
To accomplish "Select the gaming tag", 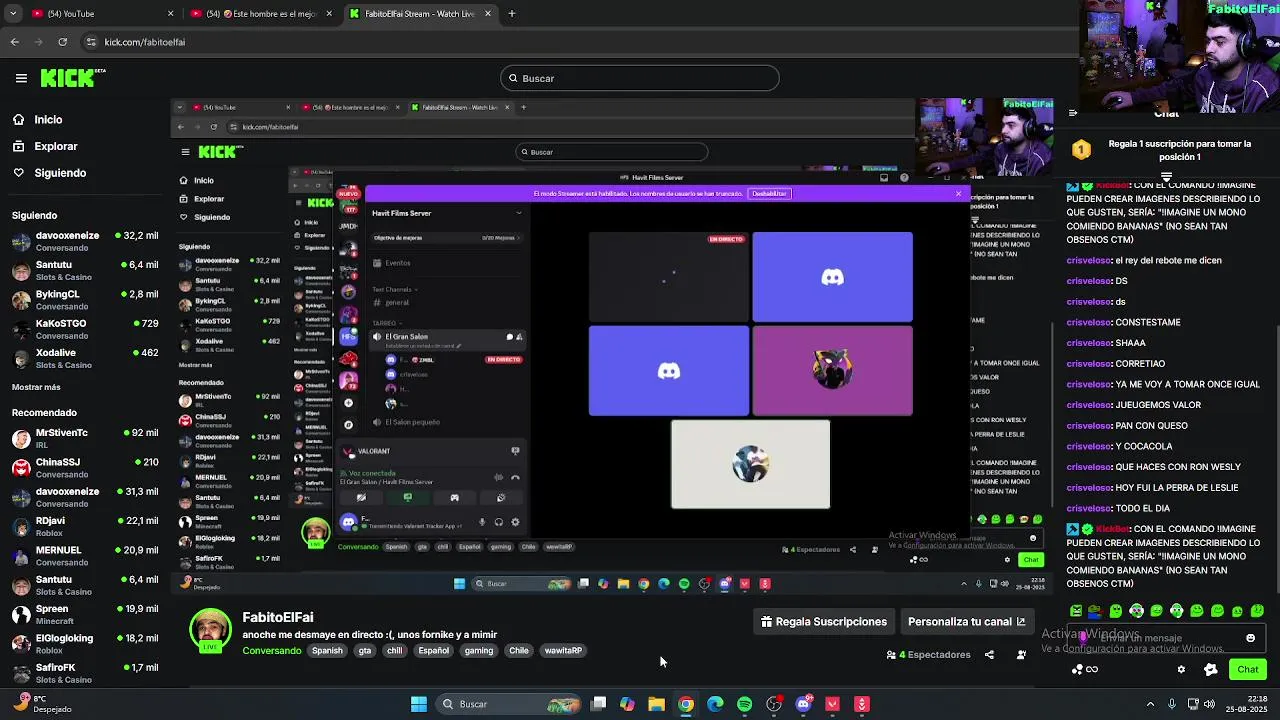I will [478, 651].
